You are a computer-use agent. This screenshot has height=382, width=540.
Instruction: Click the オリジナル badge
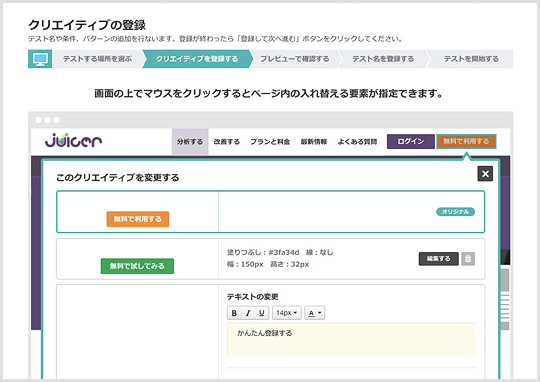(x=455, y=212)
